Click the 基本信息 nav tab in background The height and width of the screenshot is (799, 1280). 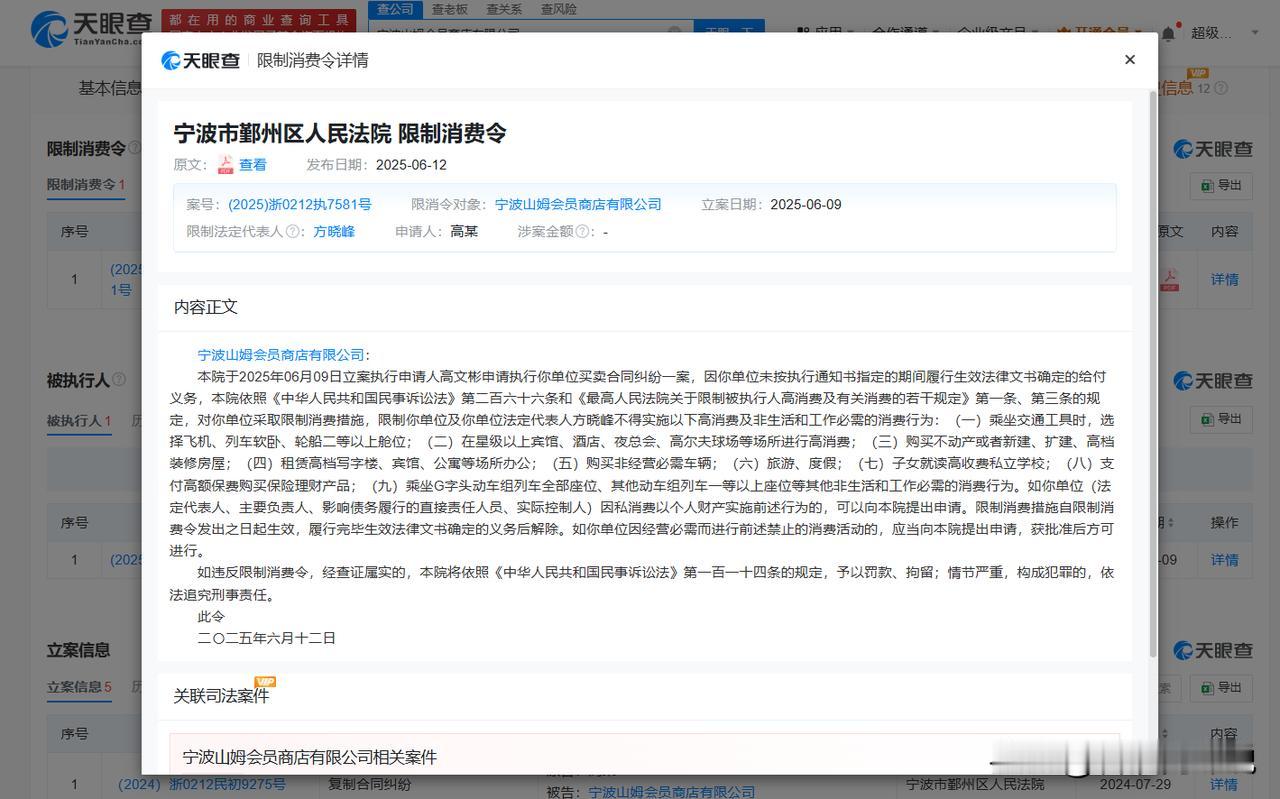110,88
